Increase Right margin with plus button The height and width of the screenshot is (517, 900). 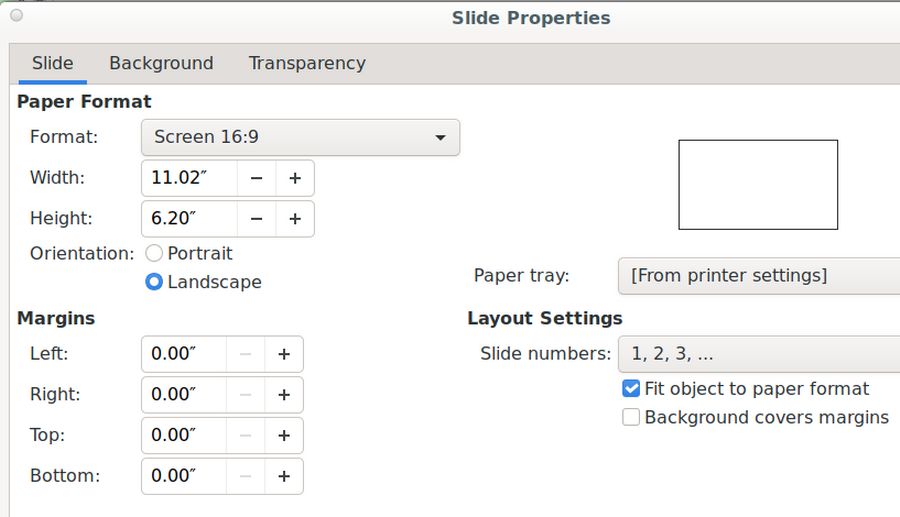click(284, 395)
